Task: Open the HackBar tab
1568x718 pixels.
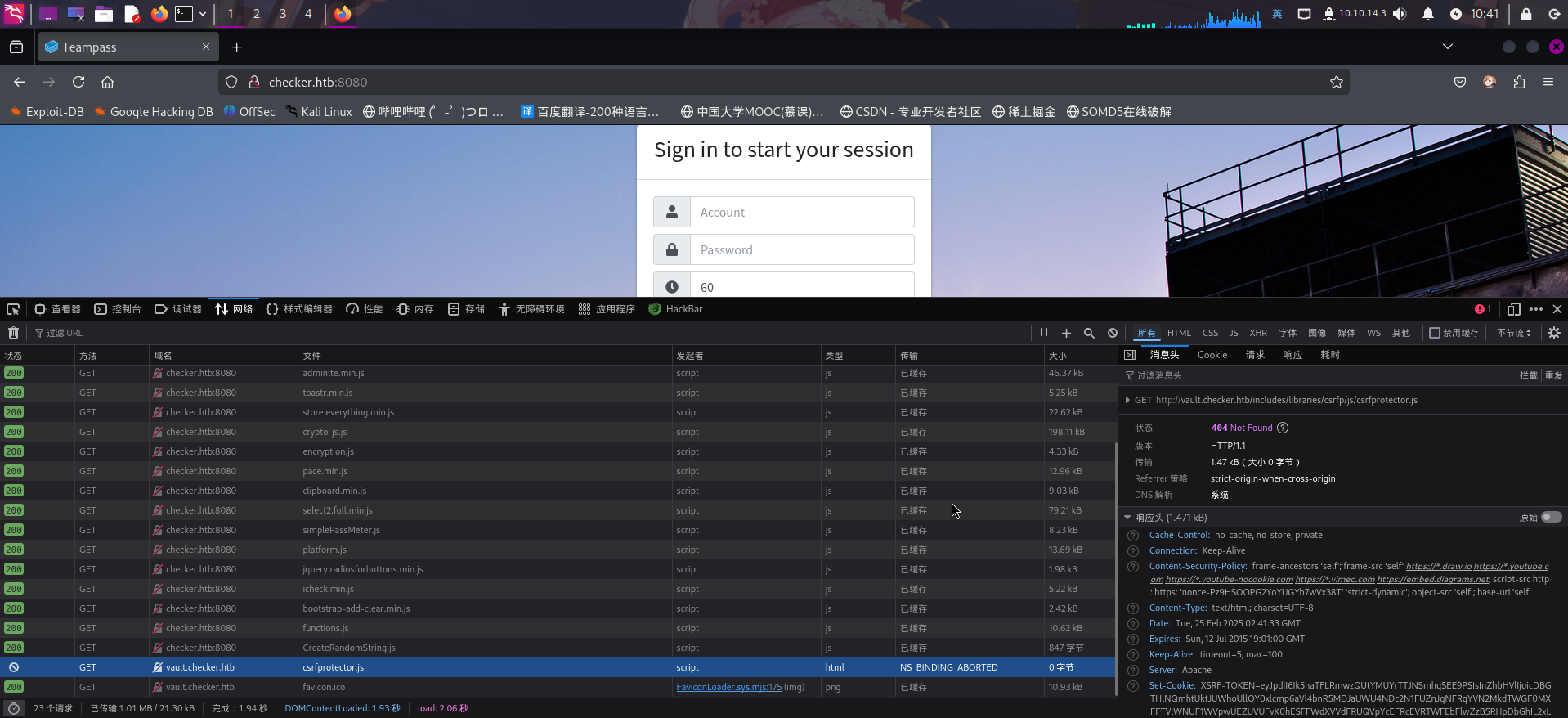Action: click(675, 309)
